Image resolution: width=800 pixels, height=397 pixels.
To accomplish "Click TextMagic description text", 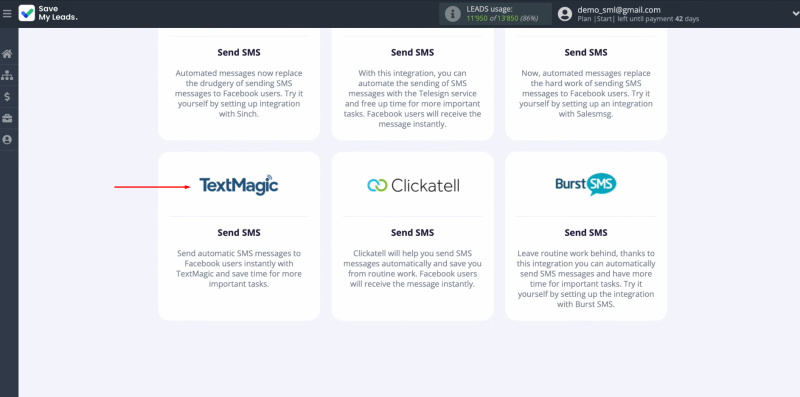I will 239,269.
